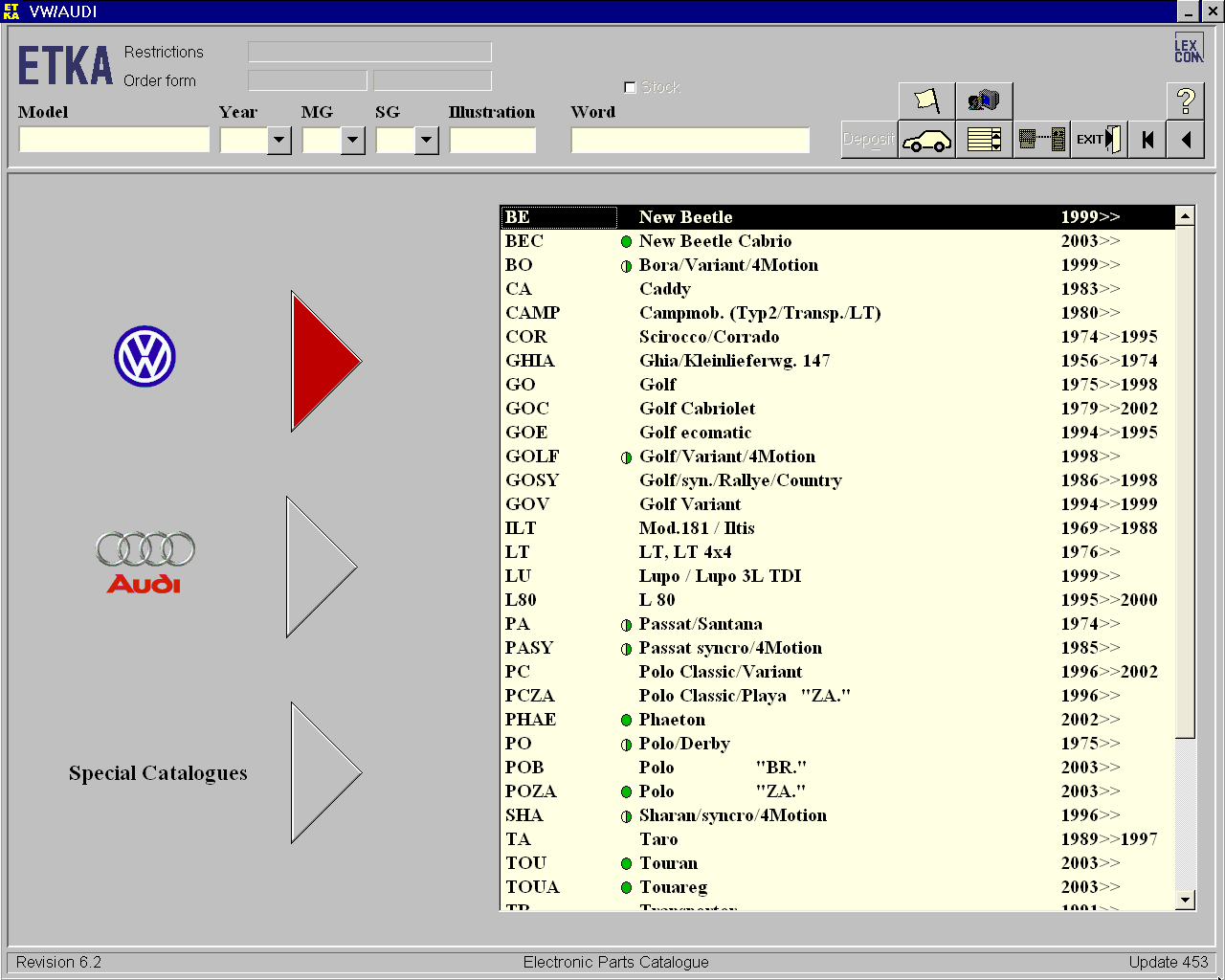
Task: Click the EXIT door button
Action: (1099, 140)
